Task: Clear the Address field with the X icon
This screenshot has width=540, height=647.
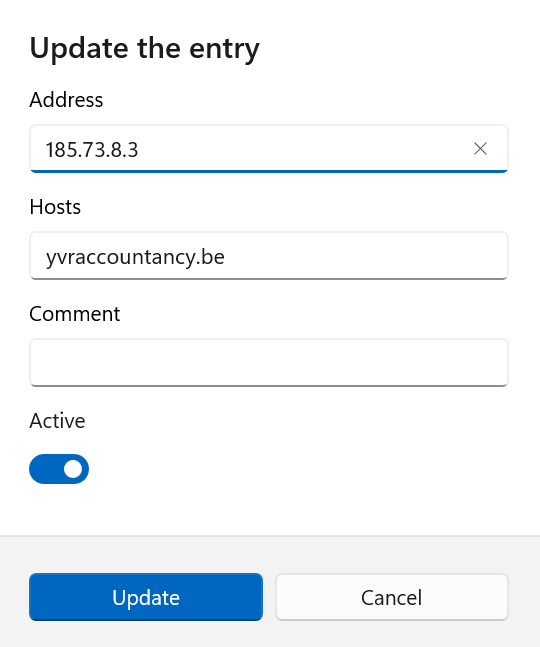Action: click(x=480, y=149)
